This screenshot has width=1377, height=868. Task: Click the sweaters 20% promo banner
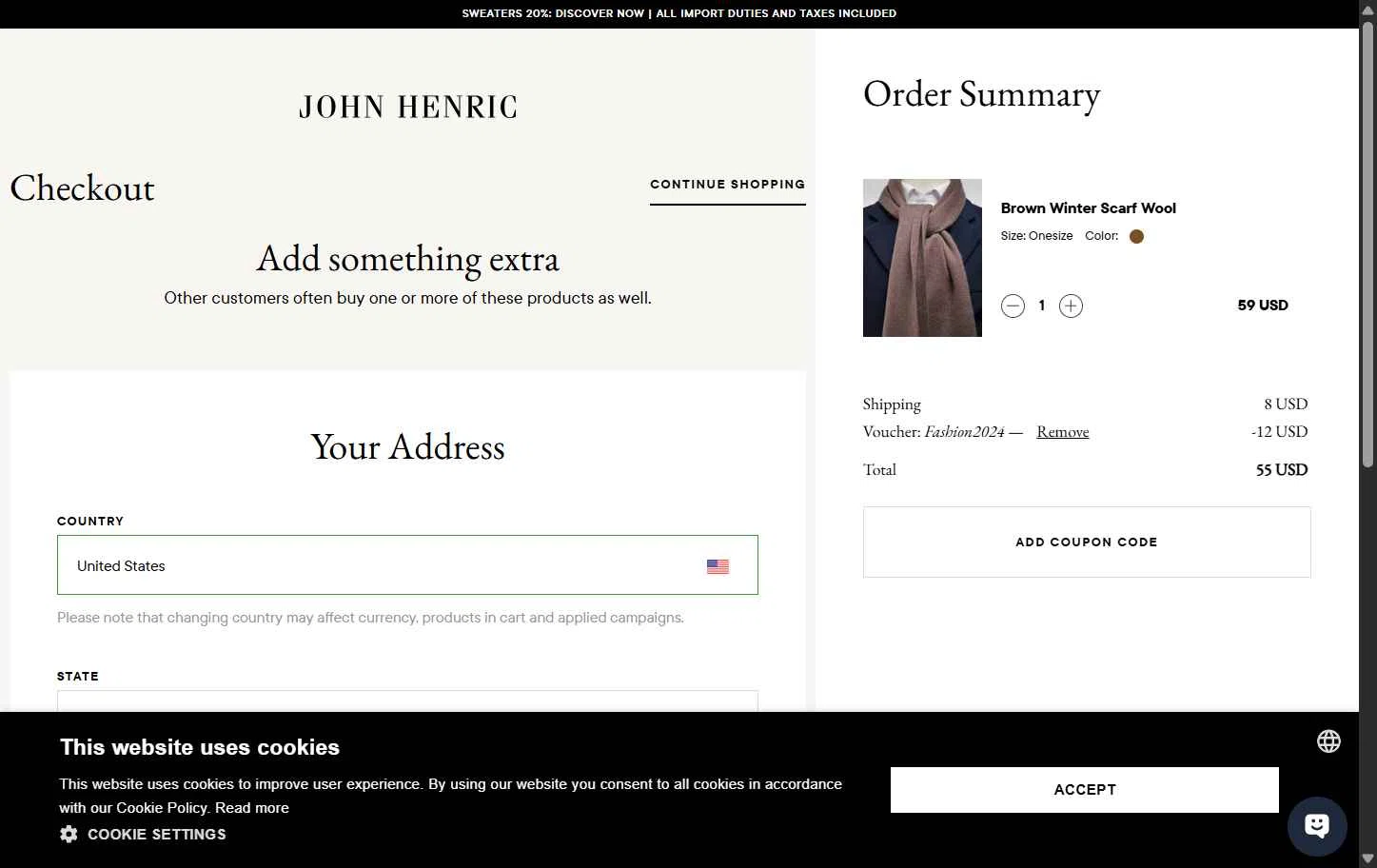[x=679, y=13]
